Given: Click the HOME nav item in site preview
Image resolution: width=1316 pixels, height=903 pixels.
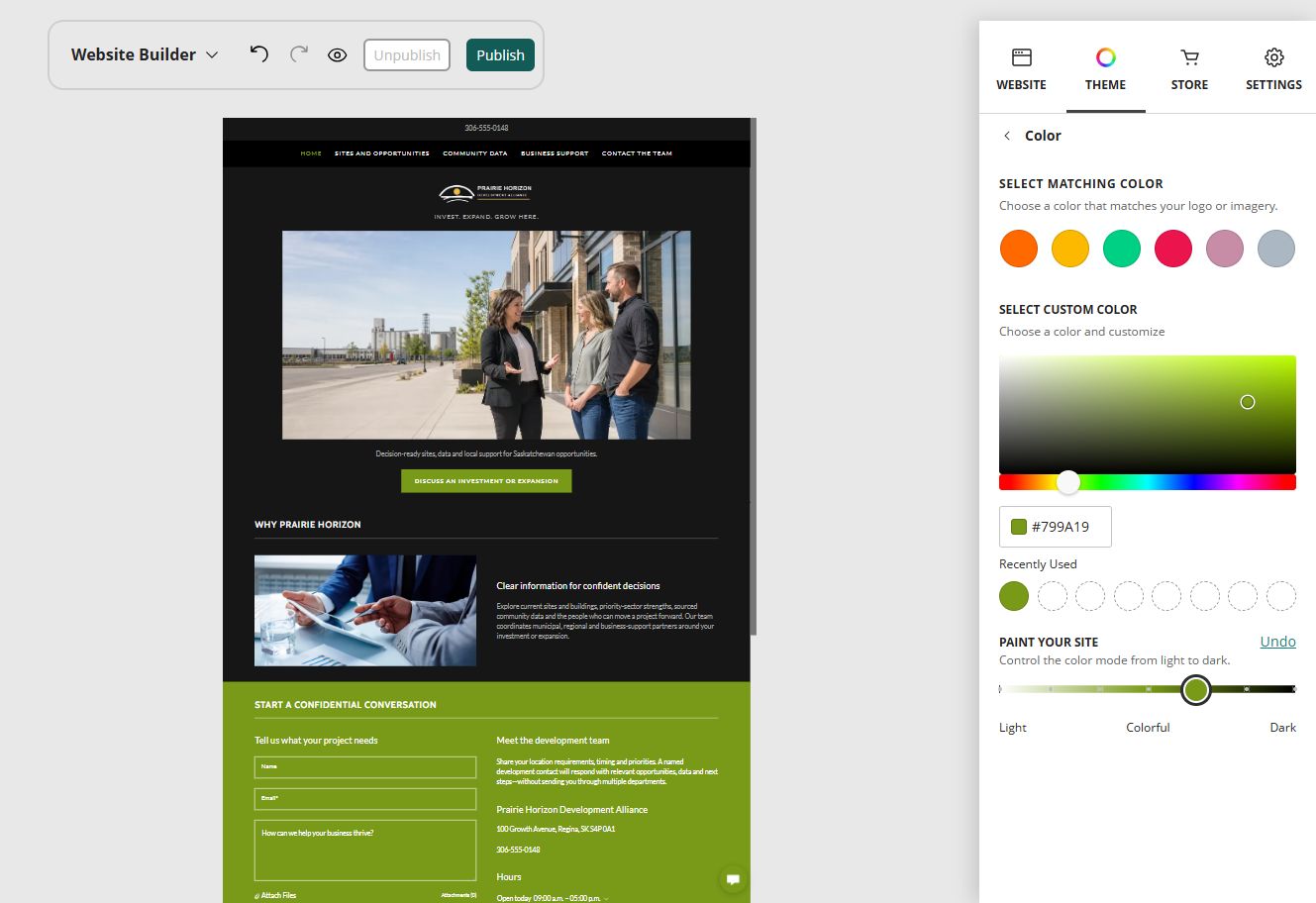Looking at the screenshot, I should [311, 153].
